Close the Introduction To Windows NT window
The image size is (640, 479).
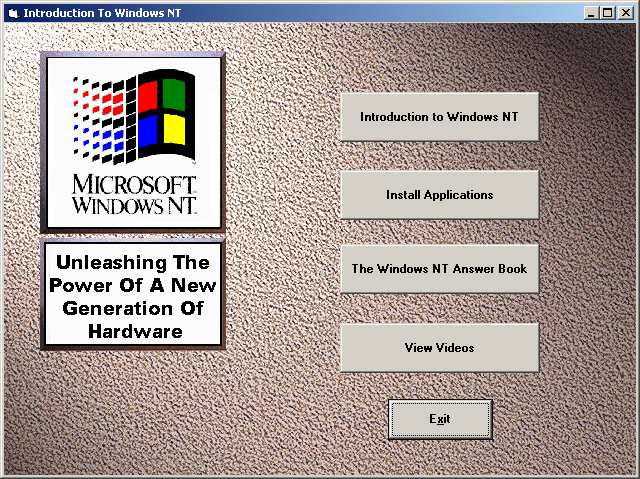(x=625, y=13)
